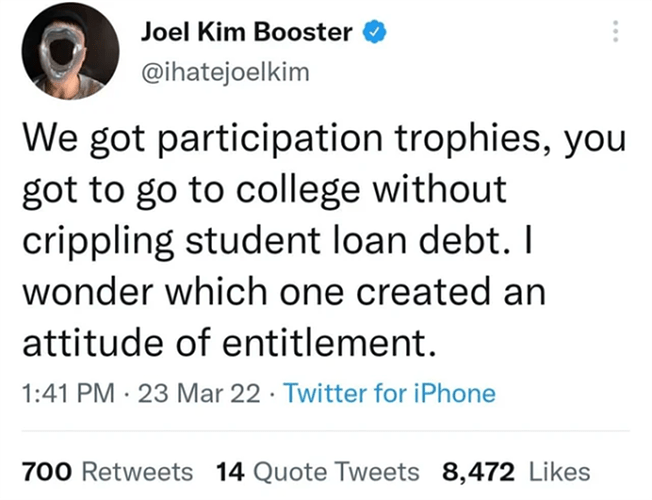Open the @ihatejoelkim handle link
The width and height of the screenshot is (652, 500).
pos(226,72)
